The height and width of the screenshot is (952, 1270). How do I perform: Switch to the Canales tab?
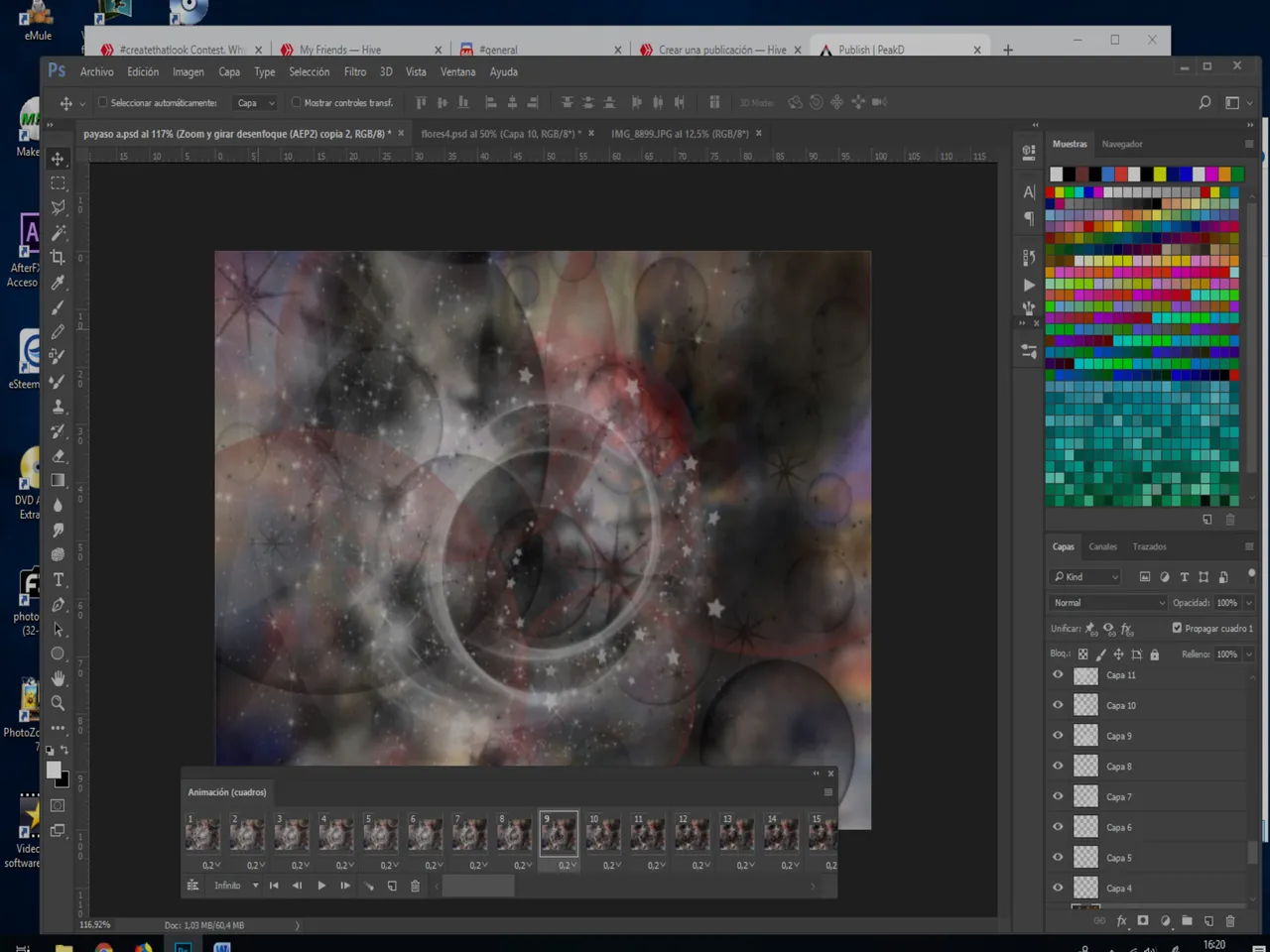[x=1102, y=546]
